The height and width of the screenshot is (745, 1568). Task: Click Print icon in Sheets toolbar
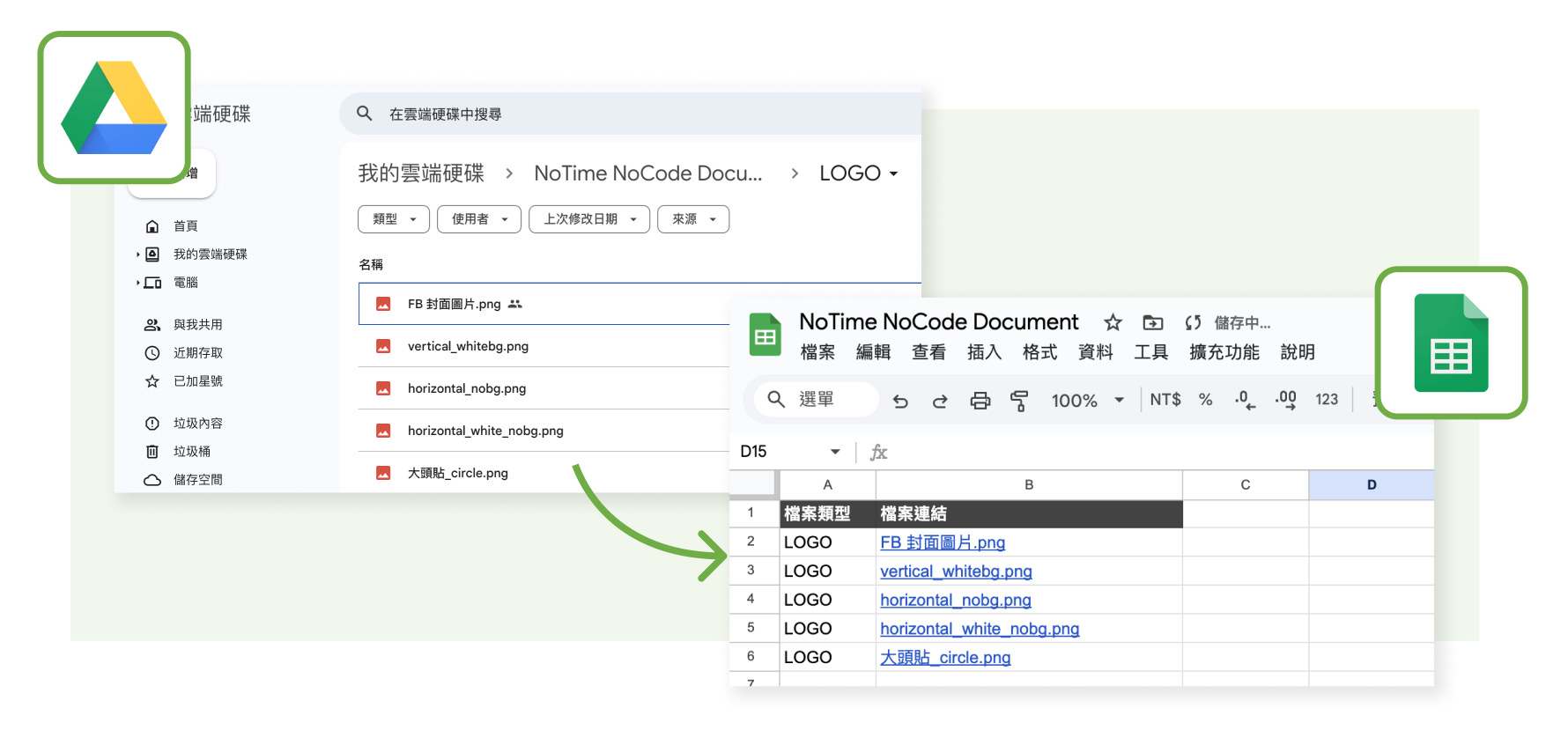[980, 401]
